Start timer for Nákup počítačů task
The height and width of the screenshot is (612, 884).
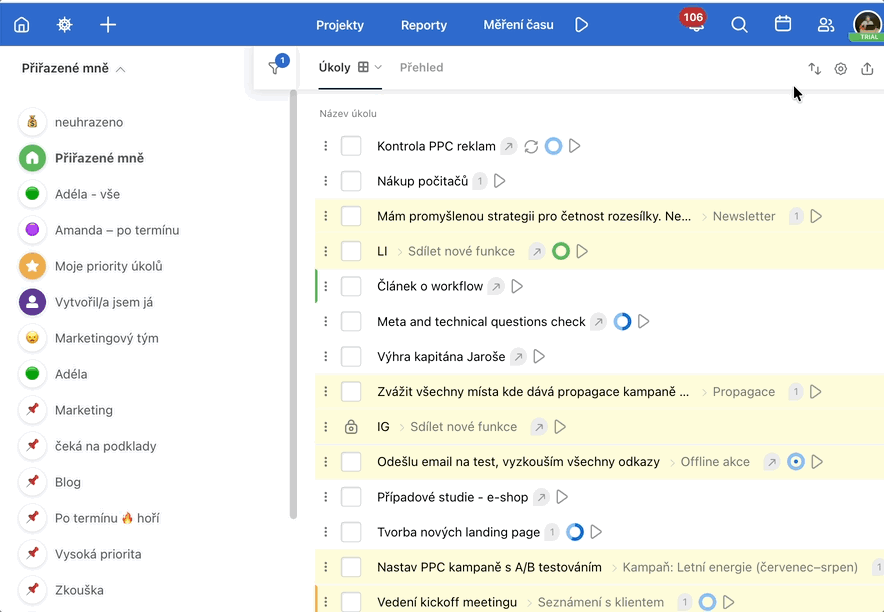(500, 181)
